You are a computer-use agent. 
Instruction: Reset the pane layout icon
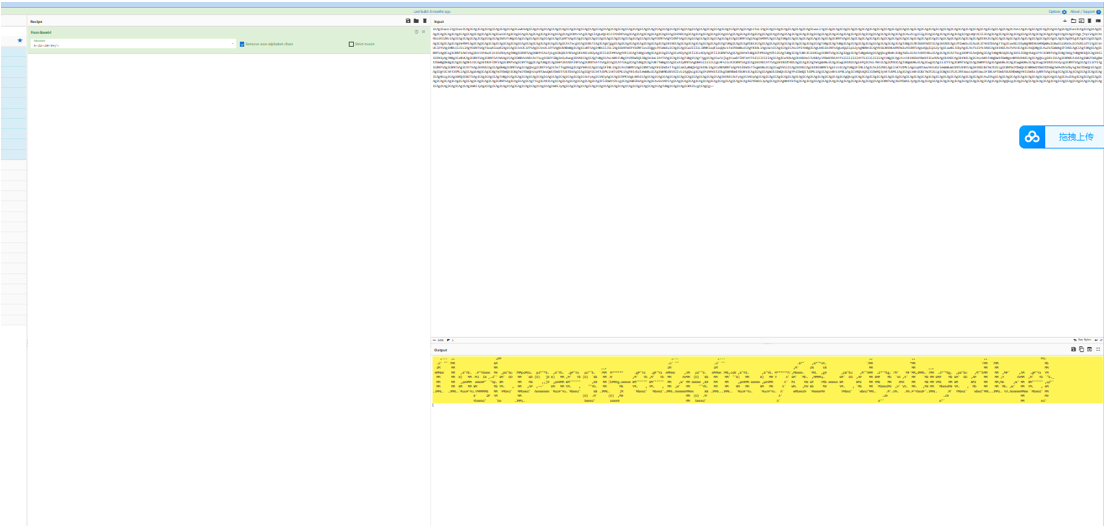point(1098,20)
